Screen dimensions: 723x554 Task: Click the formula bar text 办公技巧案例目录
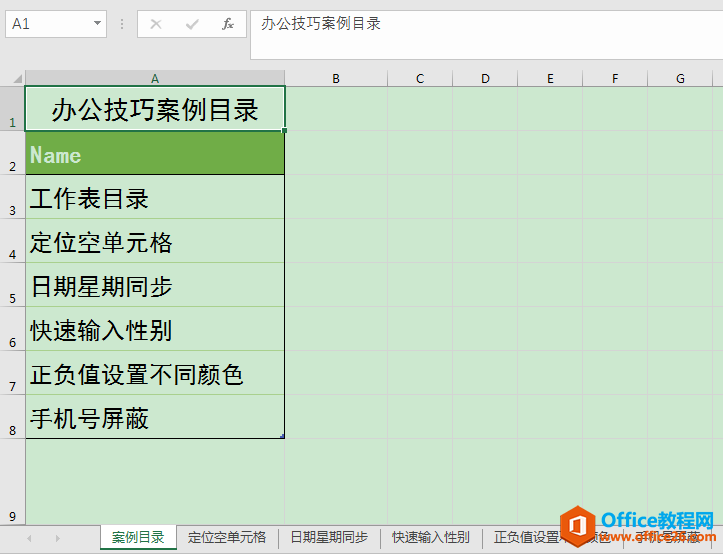pos(320,24)
